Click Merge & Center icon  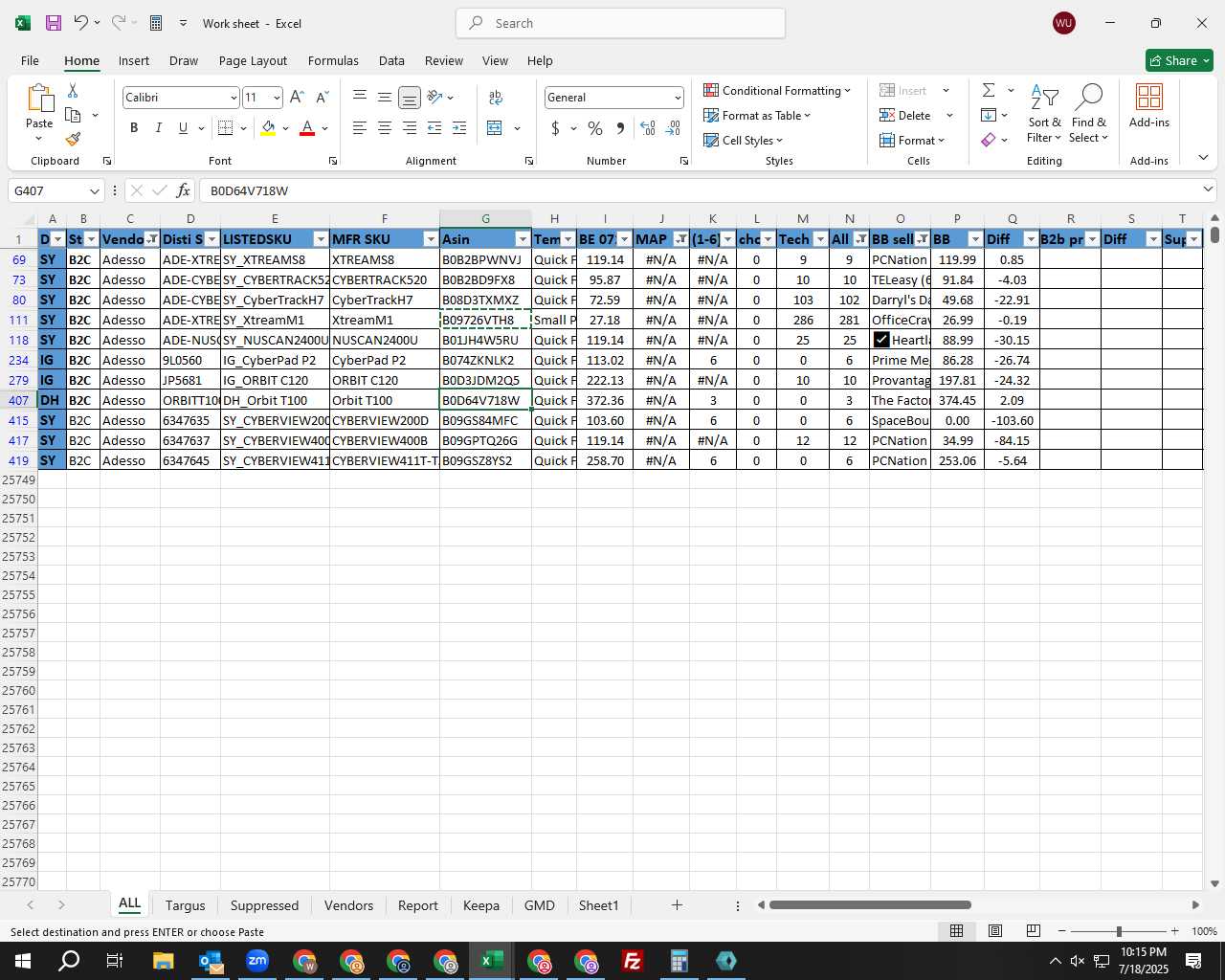tap(495, 127)
